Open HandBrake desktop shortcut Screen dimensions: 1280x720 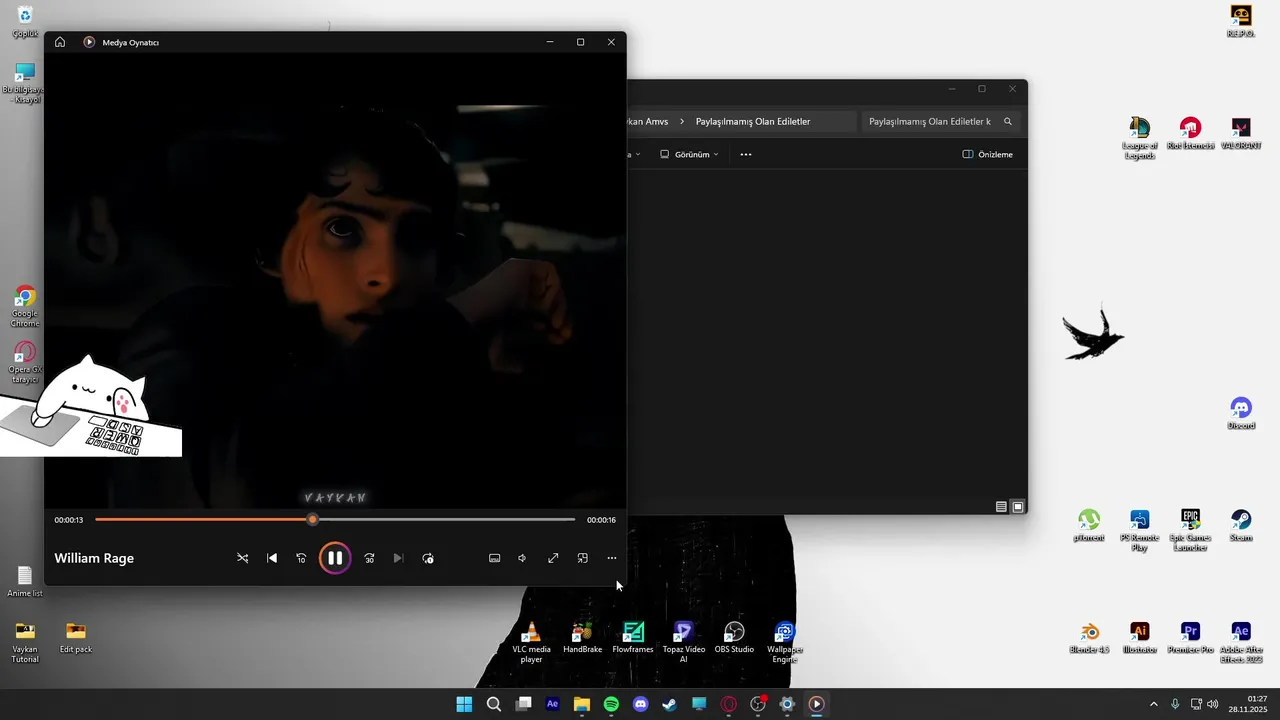point(582,638)
